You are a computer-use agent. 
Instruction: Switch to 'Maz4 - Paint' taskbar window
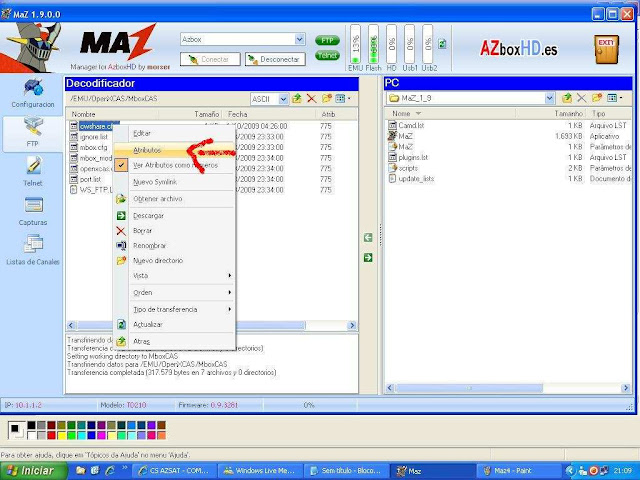pyautogui.click(x=518, y=471)
